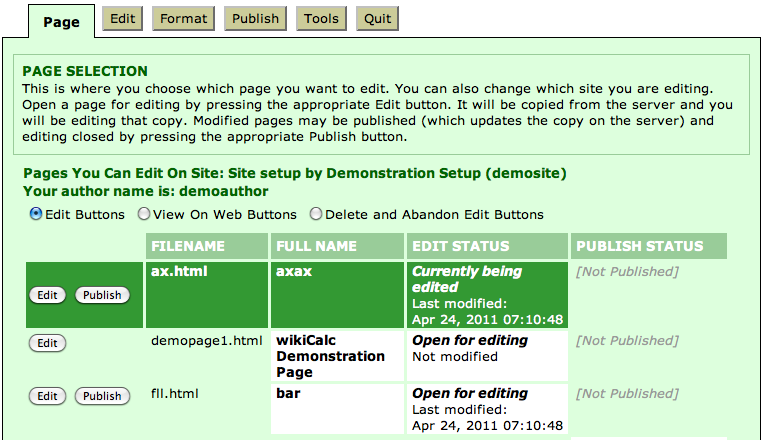Click the Quit tab

377,18
